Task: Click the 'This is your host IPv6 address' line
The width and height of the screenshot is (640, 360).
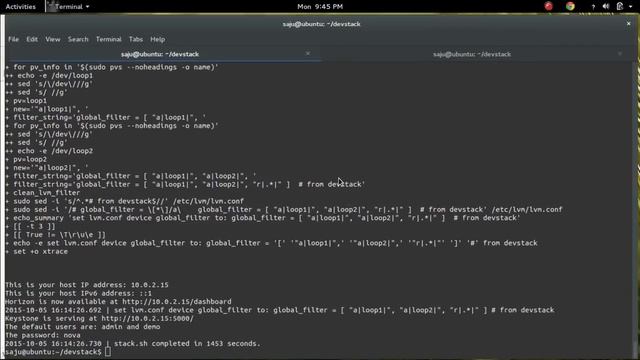Action: click(78, 293)
